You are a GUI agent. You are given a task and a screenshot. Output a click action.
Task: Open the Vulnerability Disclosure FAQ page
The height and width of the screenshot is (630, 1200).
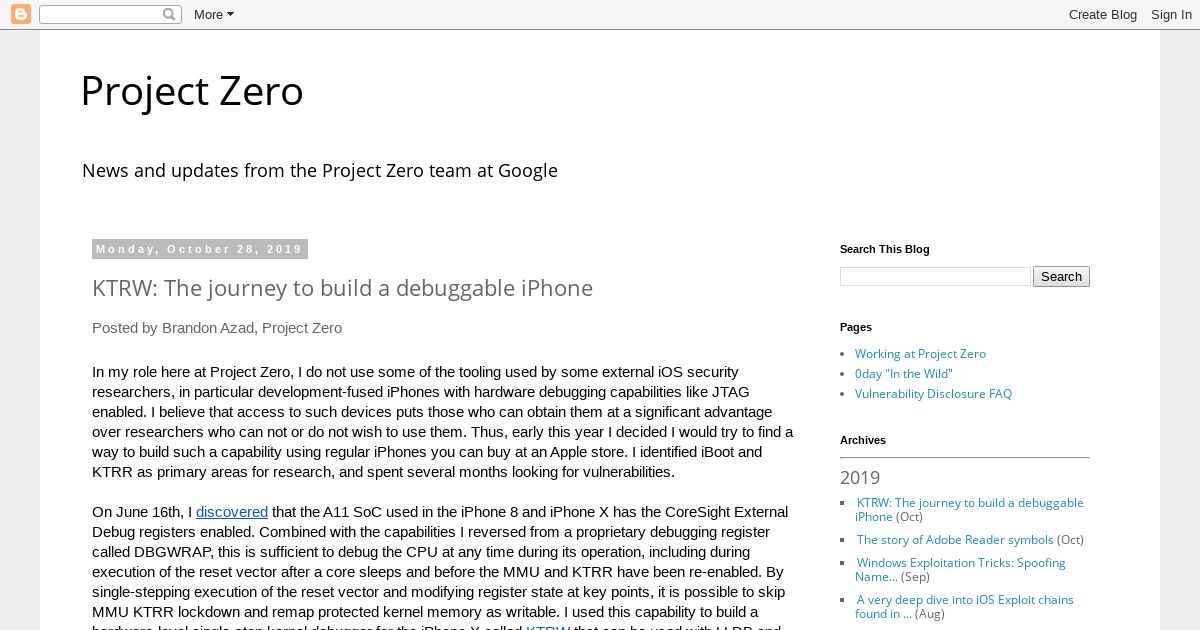pyautogui.click(x=933, y=393)
